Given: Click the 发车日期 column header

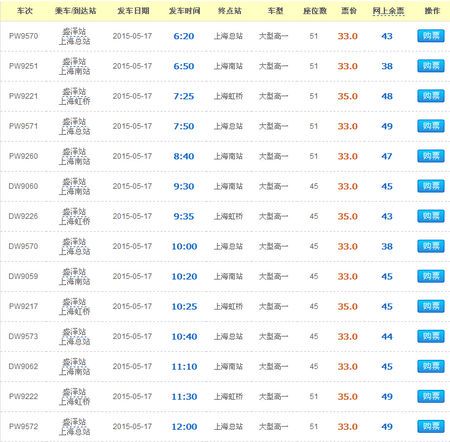Looking at the screenshot, I should pyautogui.click(x=133, y=11).
